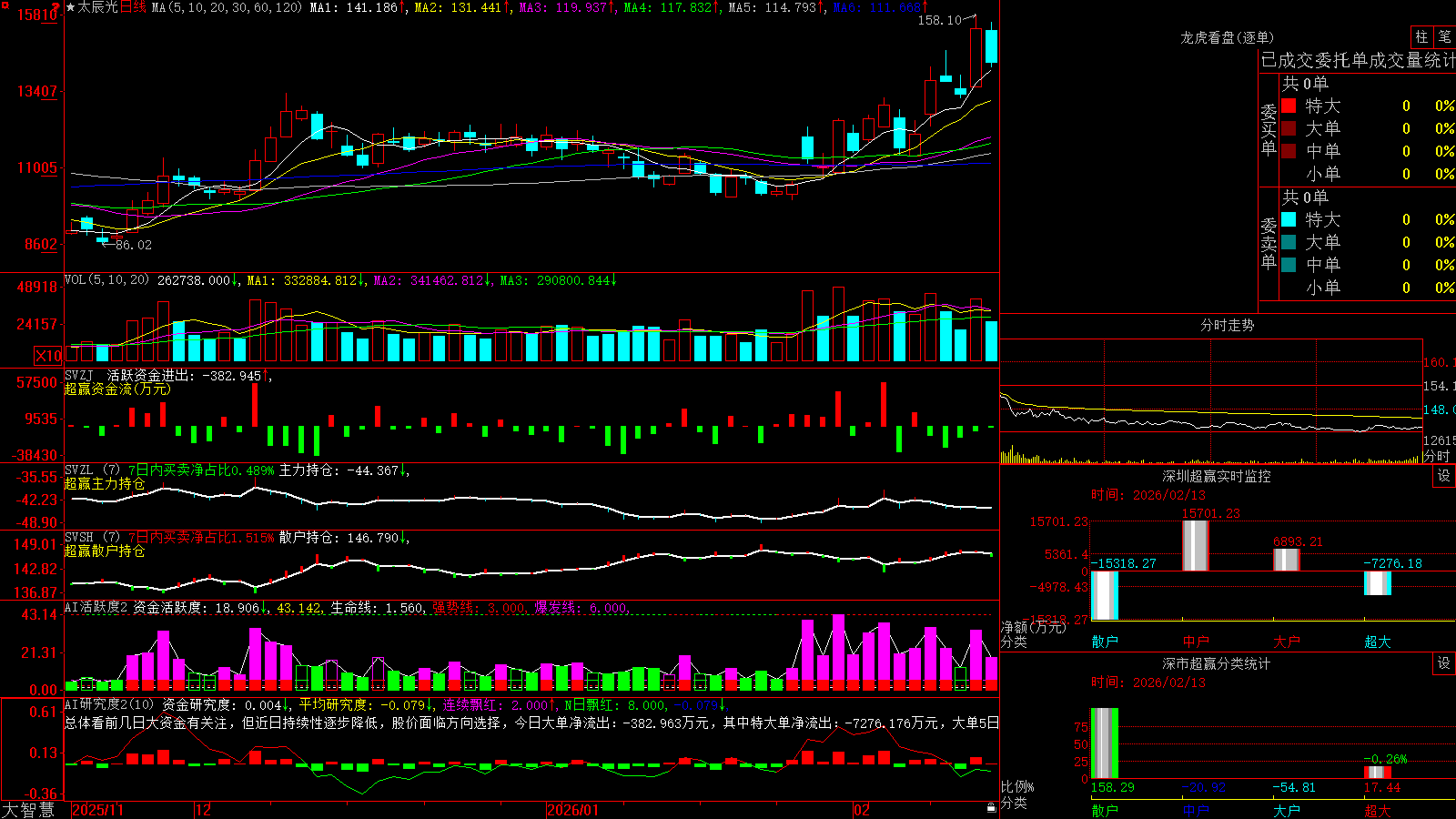The height and width of the screenshot is (819, 1456).
Task: Click the 已成交委托单成交量统计 header
Action: tap(1358, 60)
